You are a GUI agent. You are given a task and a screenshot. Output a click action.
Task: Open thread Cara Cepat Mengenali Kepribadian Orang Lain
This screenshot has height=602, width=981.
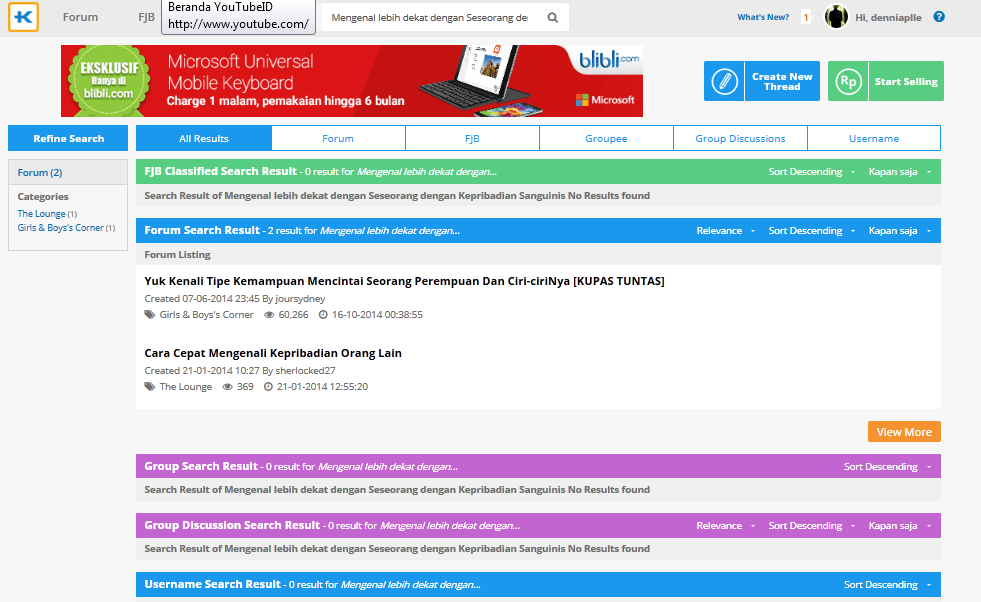[x=273, y=353]
